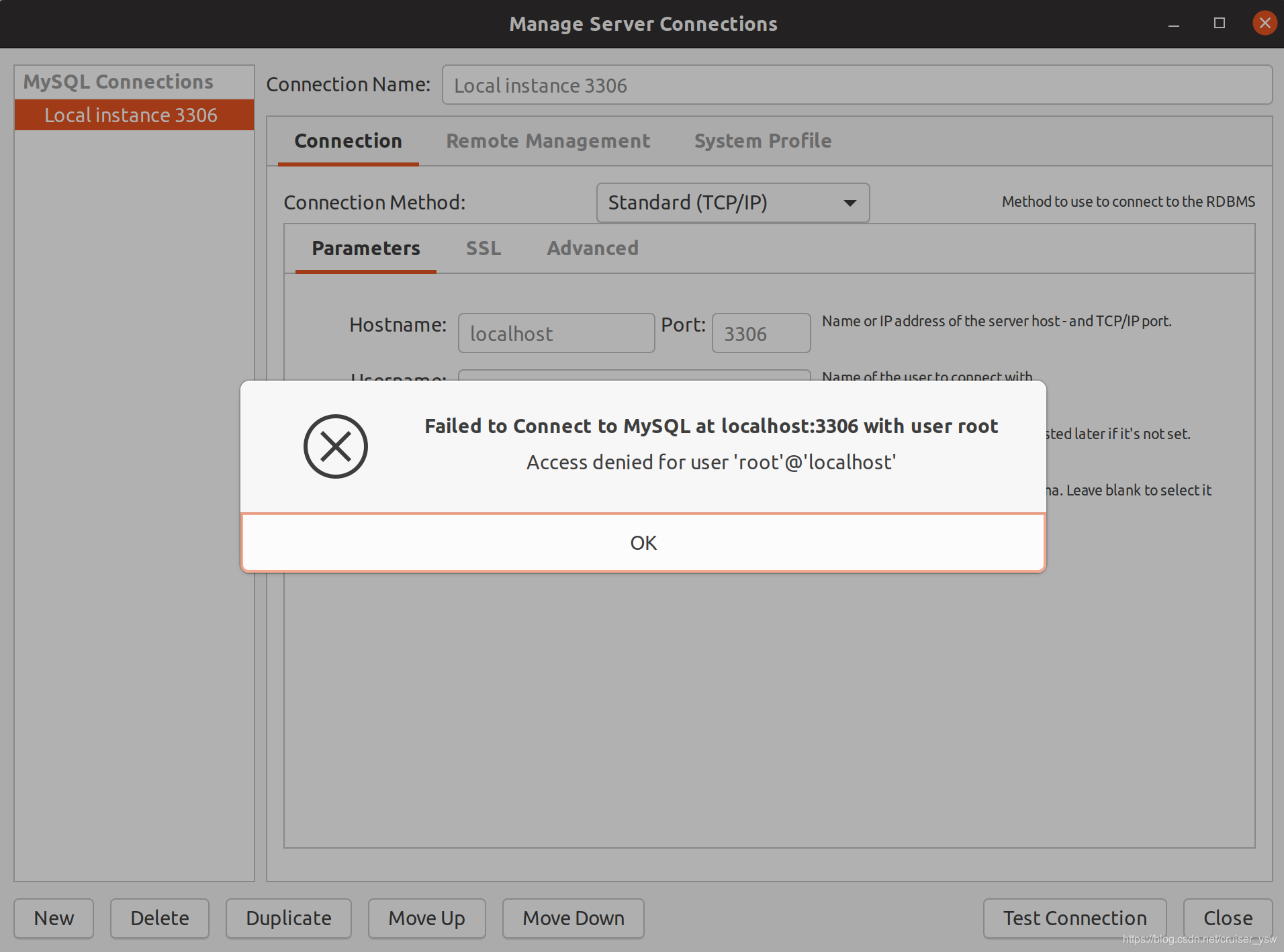Open the System Profile tab

click(x=763, y=141)
